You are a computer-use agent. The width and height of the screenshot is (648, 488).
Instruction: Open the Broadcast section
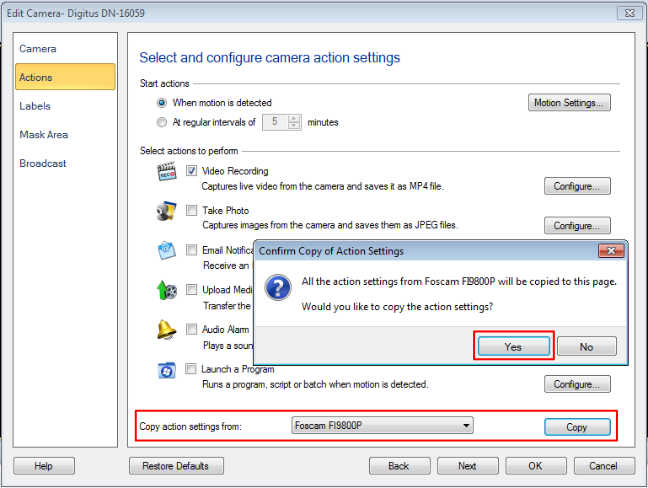coord(43,163)
